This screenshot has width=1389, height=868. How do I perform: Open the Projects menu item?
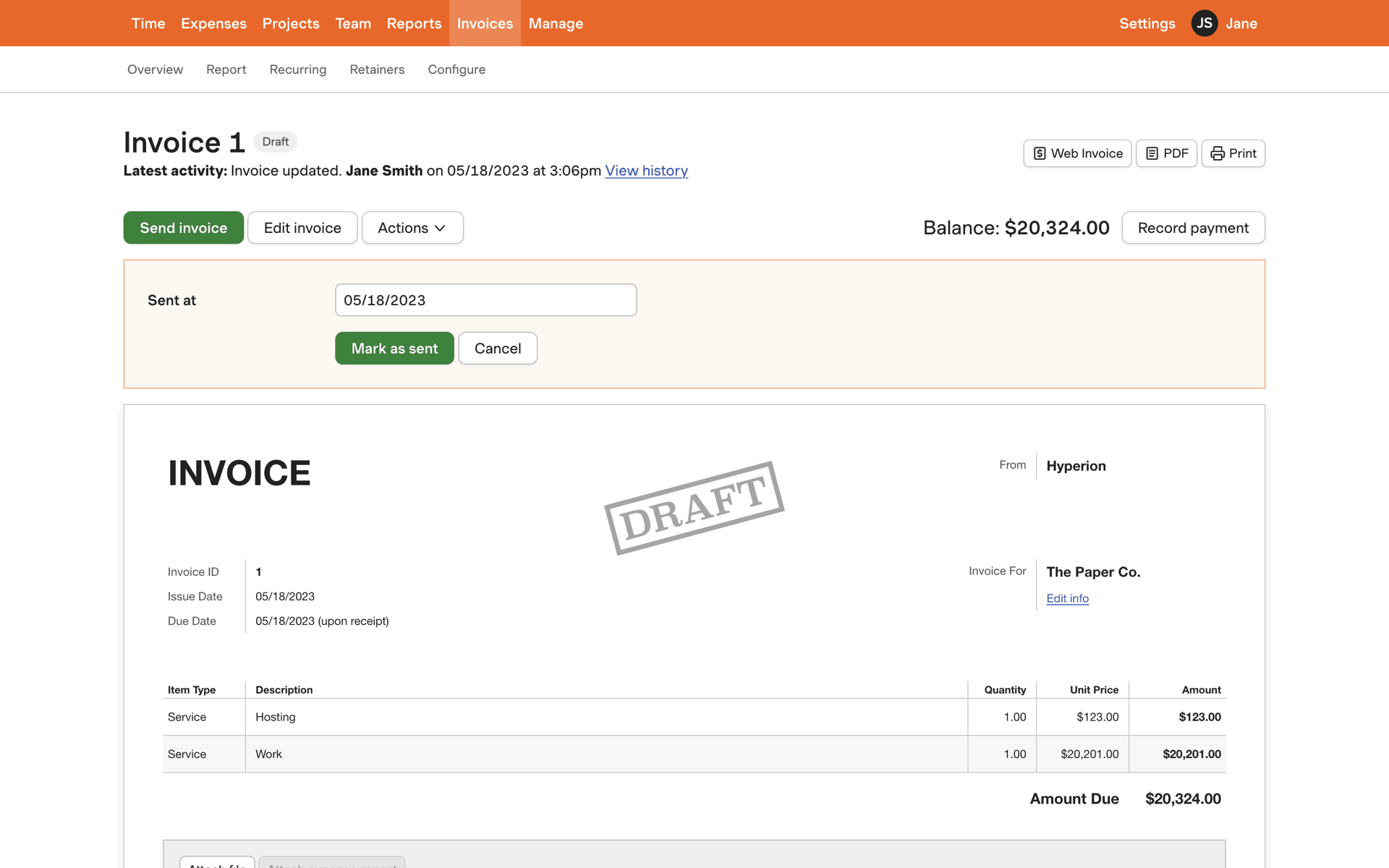291,23
